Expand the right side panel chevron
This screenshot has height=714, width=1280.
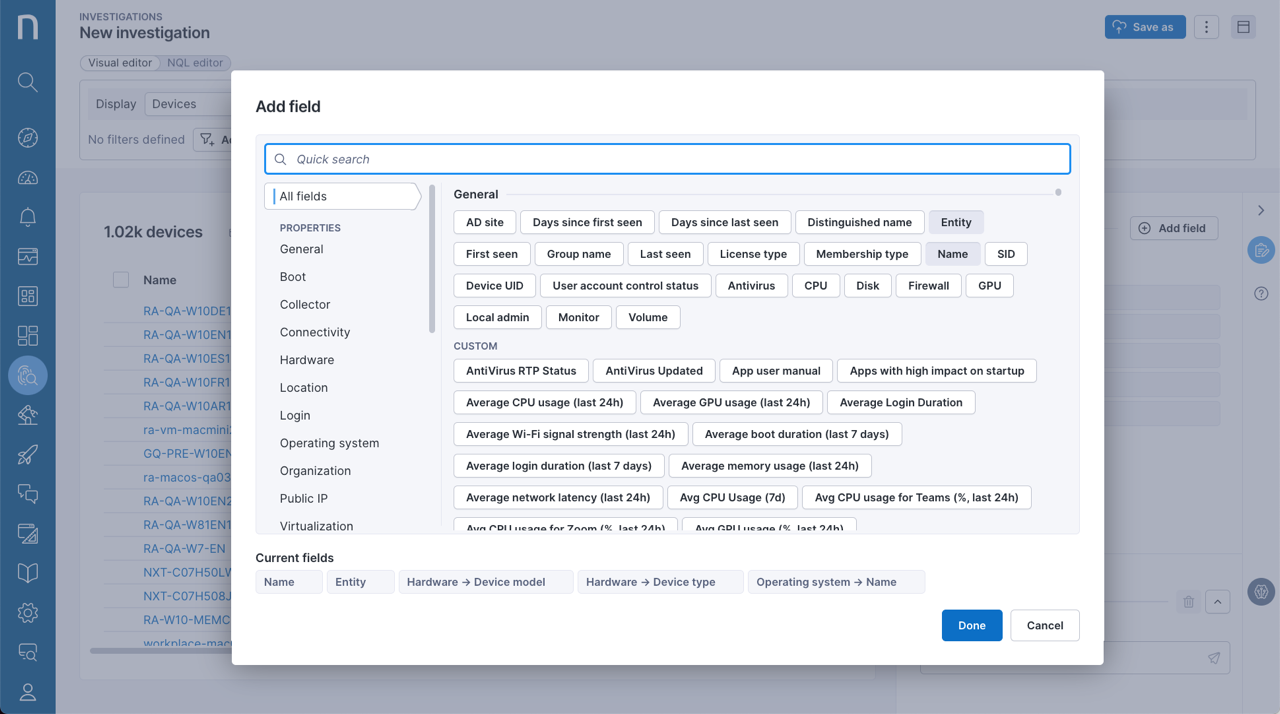(x=1261, y=210)
